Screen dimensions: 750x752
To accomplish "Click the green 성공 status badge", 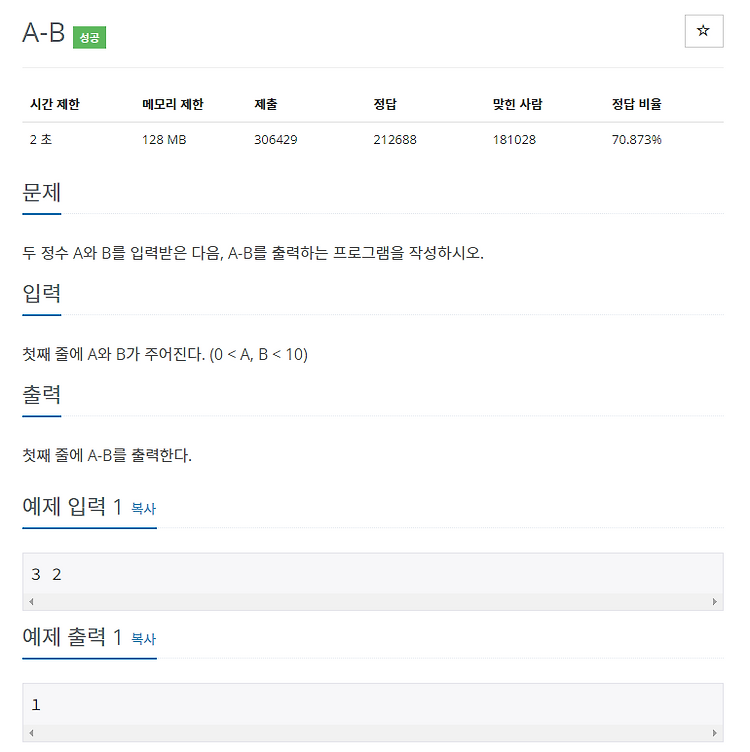I will click(x=89, y=37).
